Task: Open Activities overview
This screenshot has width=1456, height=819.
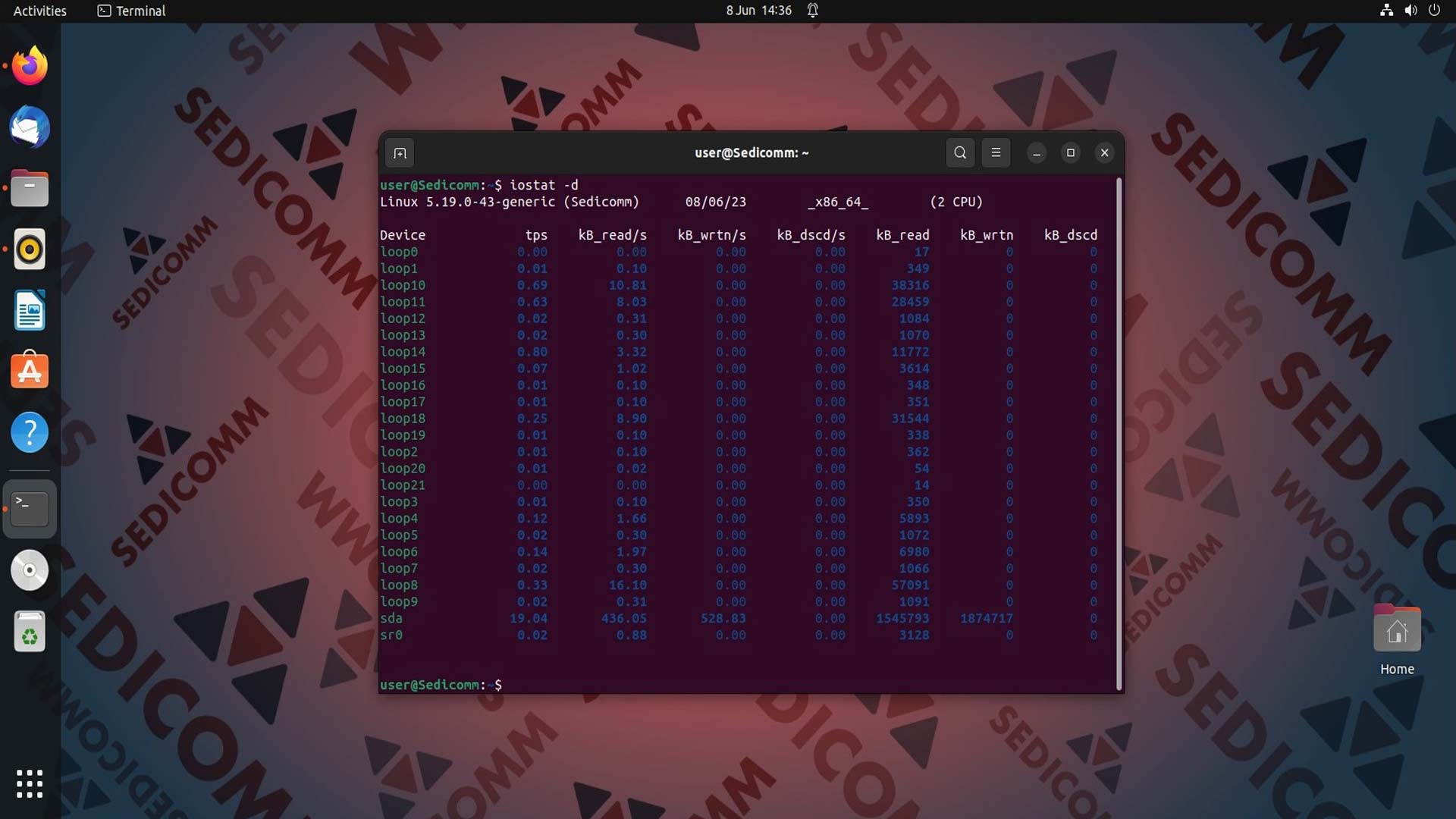Action: click(40, 11)
